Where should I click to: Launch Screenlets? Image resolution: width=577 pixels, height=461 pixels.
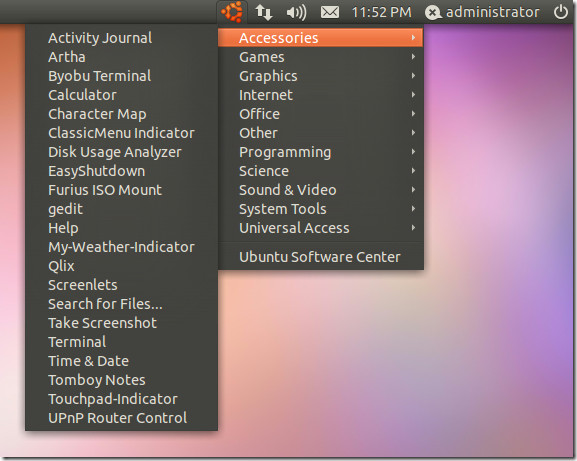point(121,285)
